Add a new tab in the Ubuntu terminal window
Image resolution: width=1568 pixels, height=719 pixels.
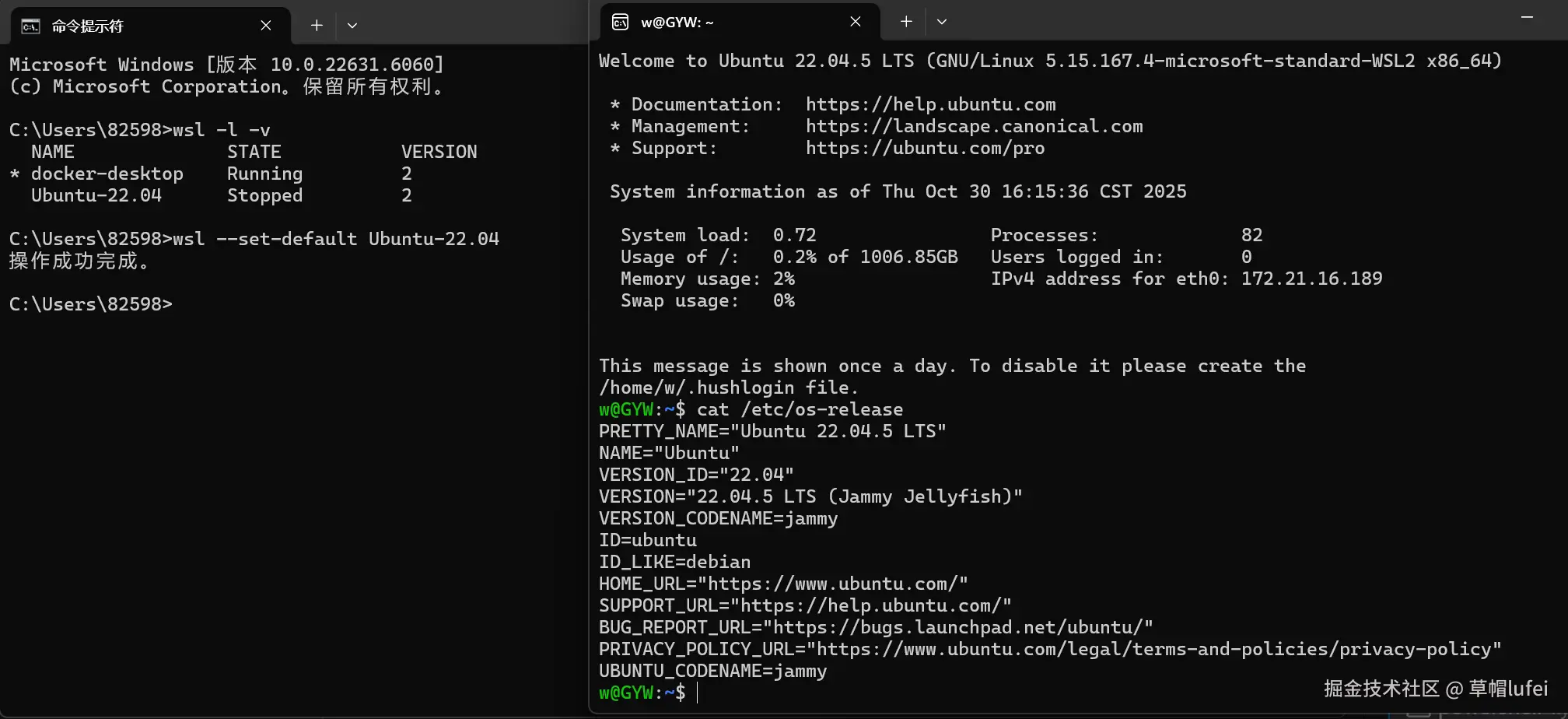point(906,22)
